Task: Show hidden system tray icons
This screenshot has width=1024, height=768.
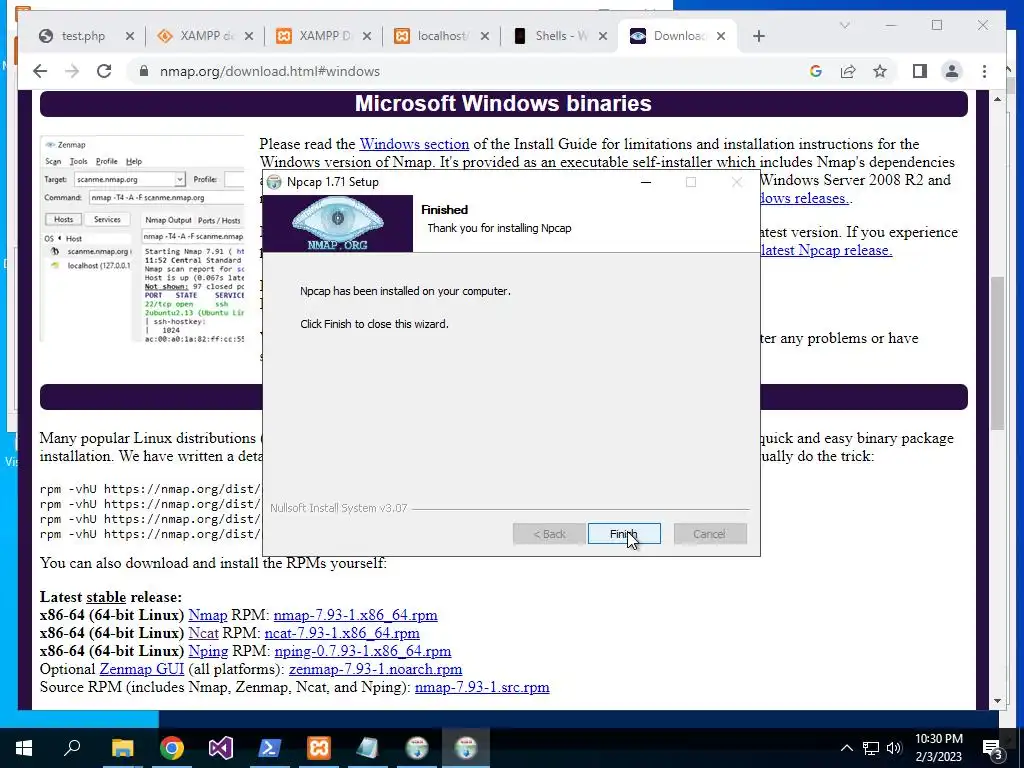Action: pyautogui.click(x=846, y=748)
